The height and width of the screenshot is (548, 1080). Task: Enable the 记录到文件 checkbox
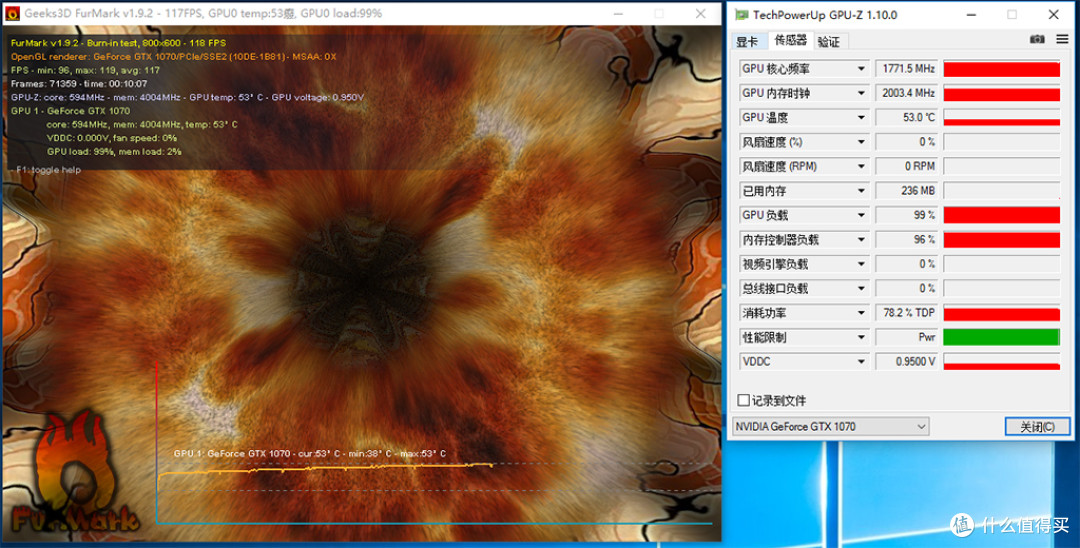pyautogui.click(x=743, y=400)
